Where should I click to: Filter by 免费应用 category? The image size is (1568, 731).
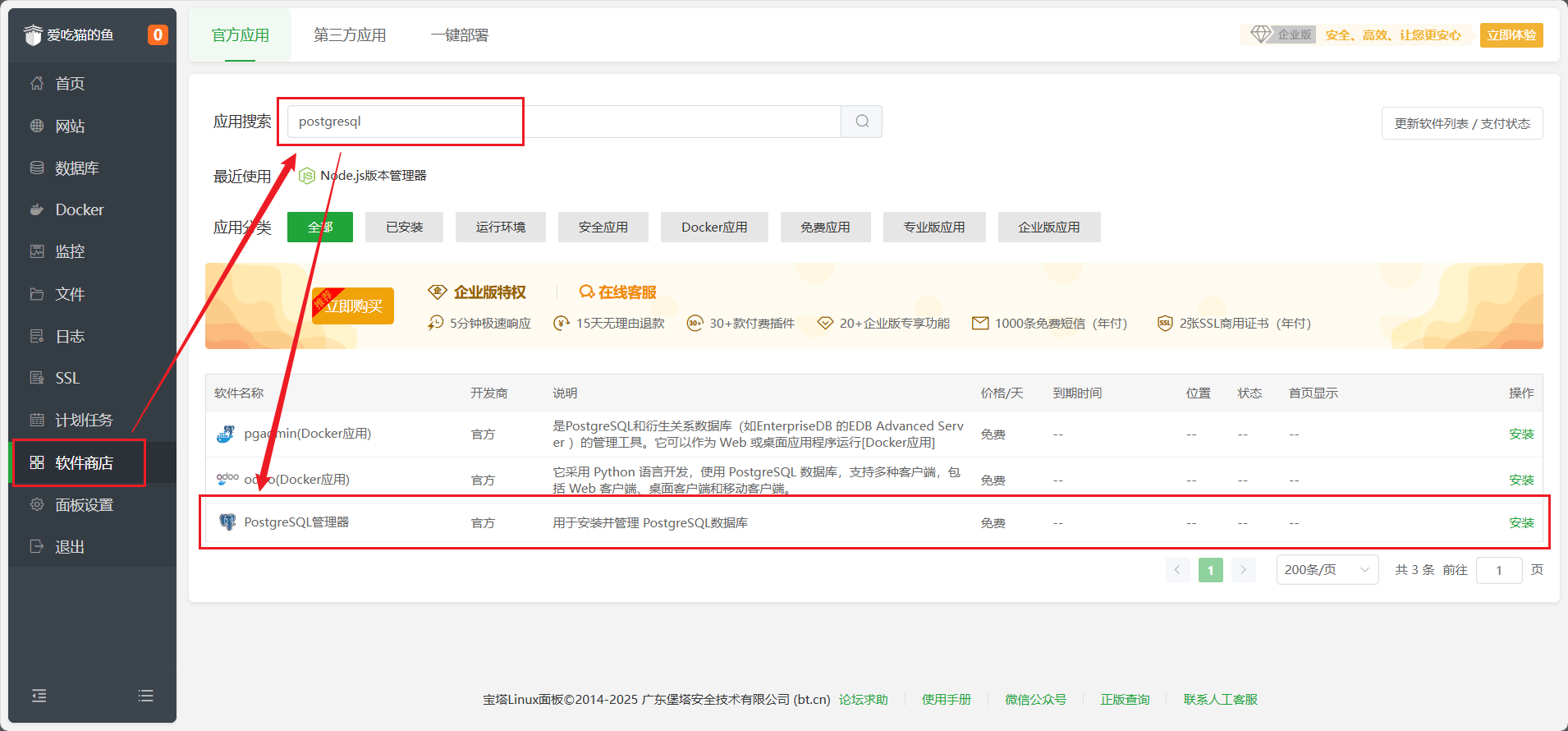click(x=825, y=228)
